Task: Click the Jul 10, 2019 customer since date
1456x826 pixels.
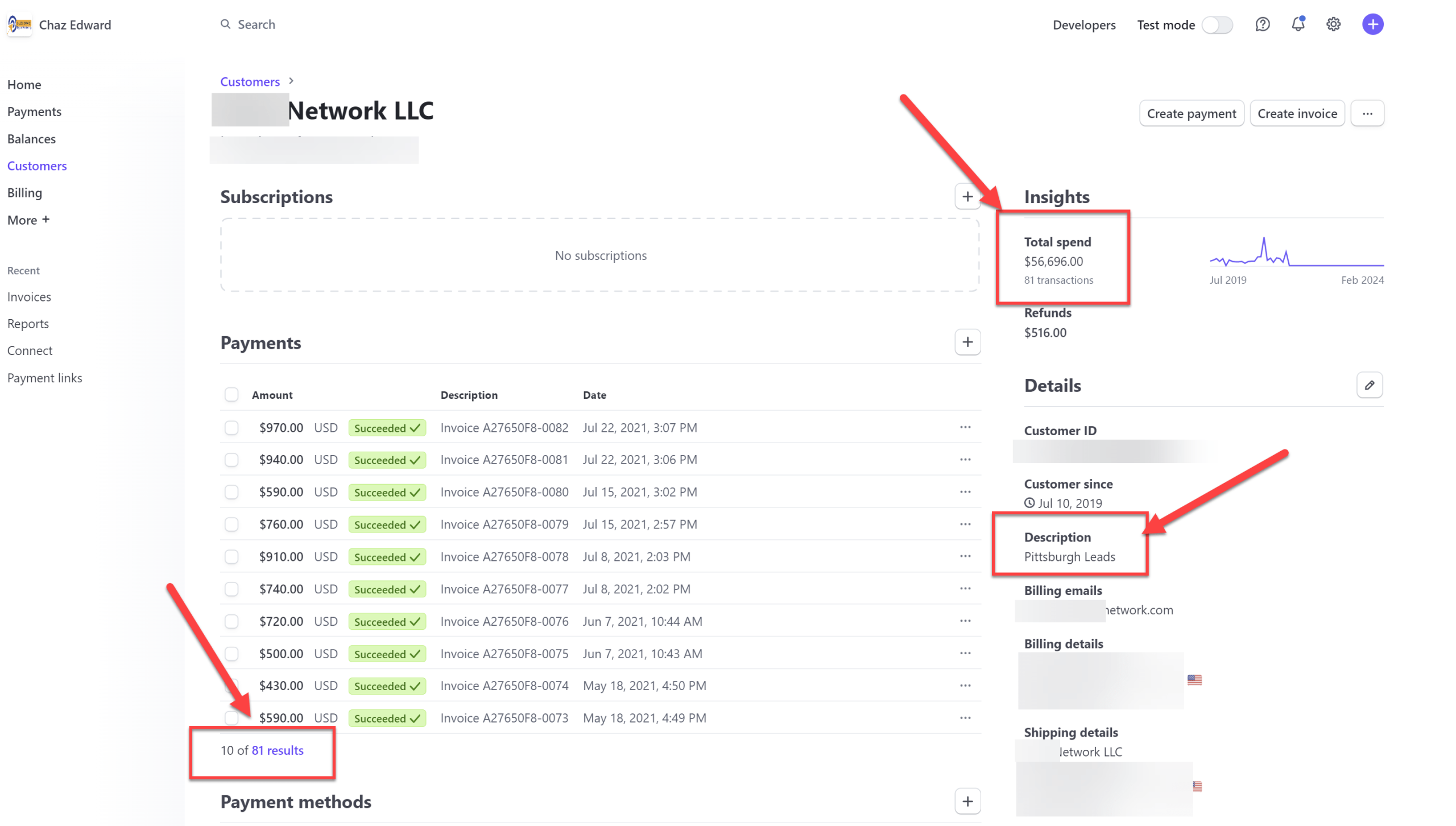Action: point(1069,503)
